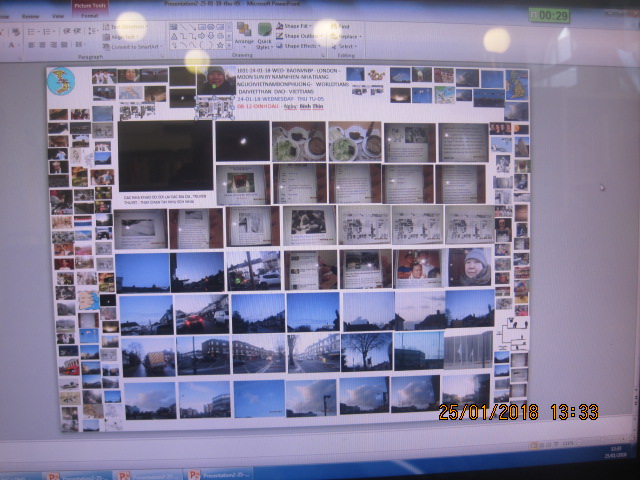This screenshot has width=640, height=480.
Task: Choose the Left Brace shape
Action: point(202,45)
